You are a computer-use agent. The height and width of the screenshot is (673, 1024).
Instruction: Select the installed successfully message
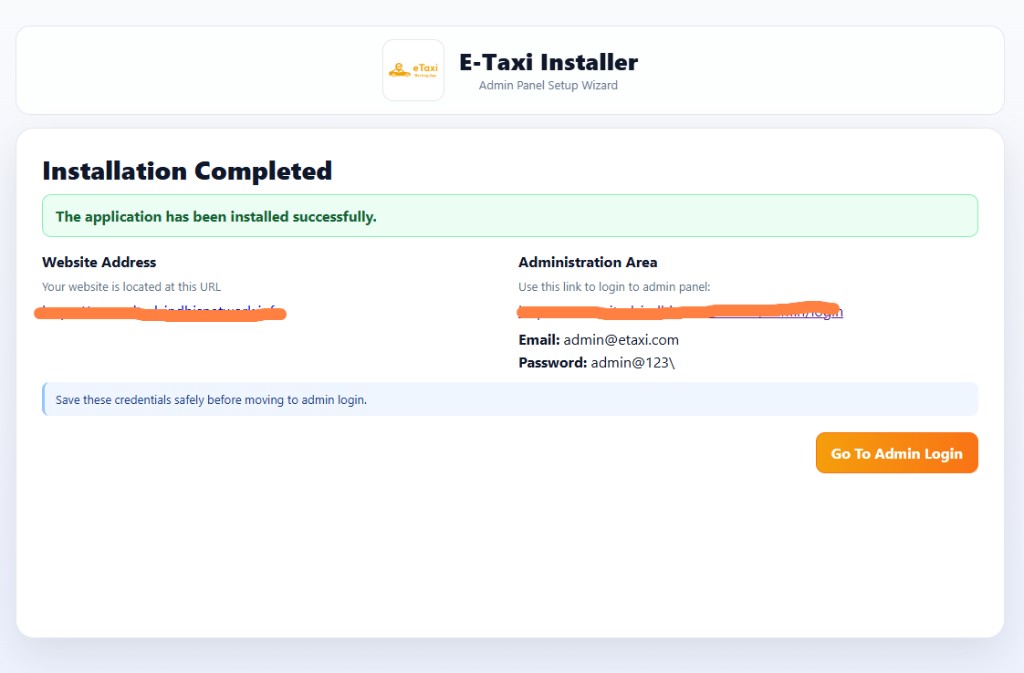(509, 216)
